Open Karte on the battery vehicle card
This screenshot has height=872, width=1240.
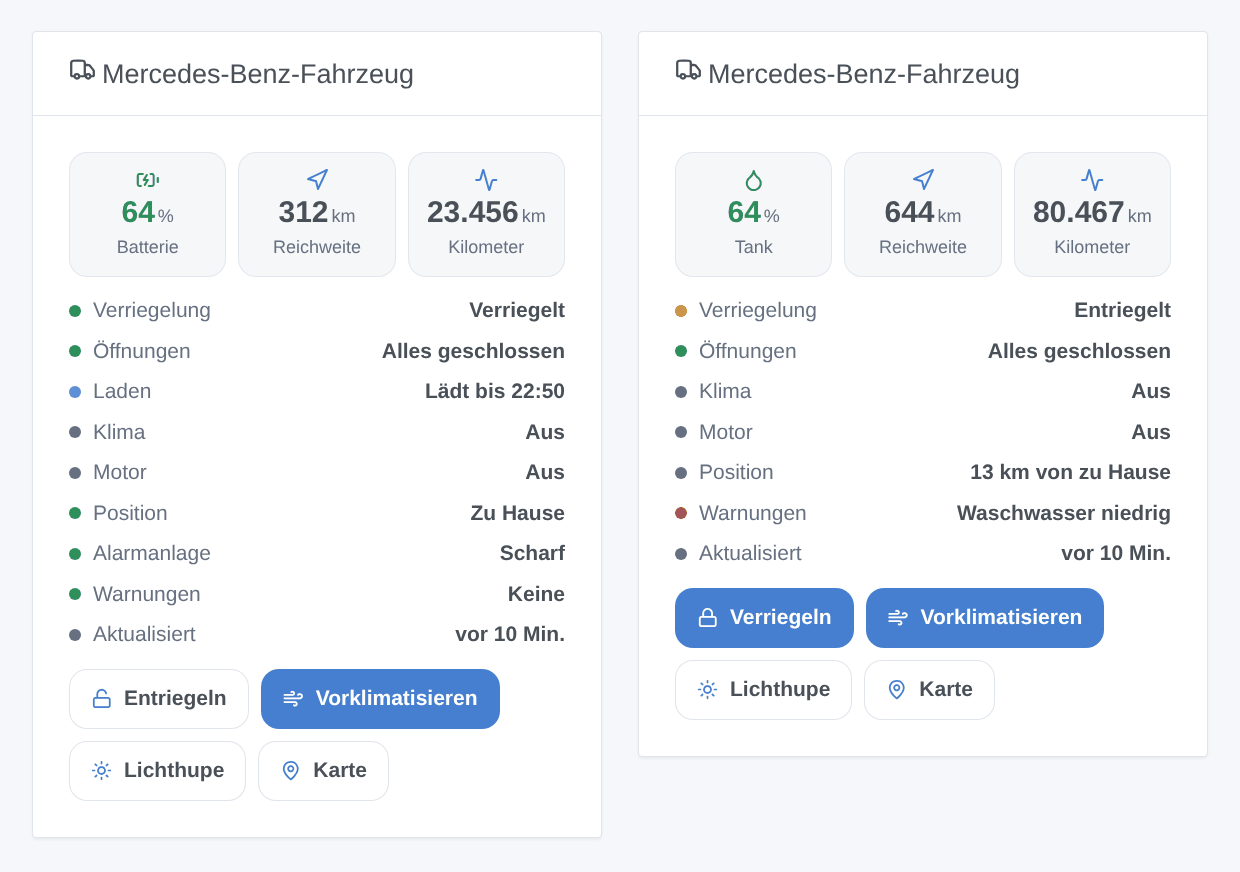click(x=323, y=771)
